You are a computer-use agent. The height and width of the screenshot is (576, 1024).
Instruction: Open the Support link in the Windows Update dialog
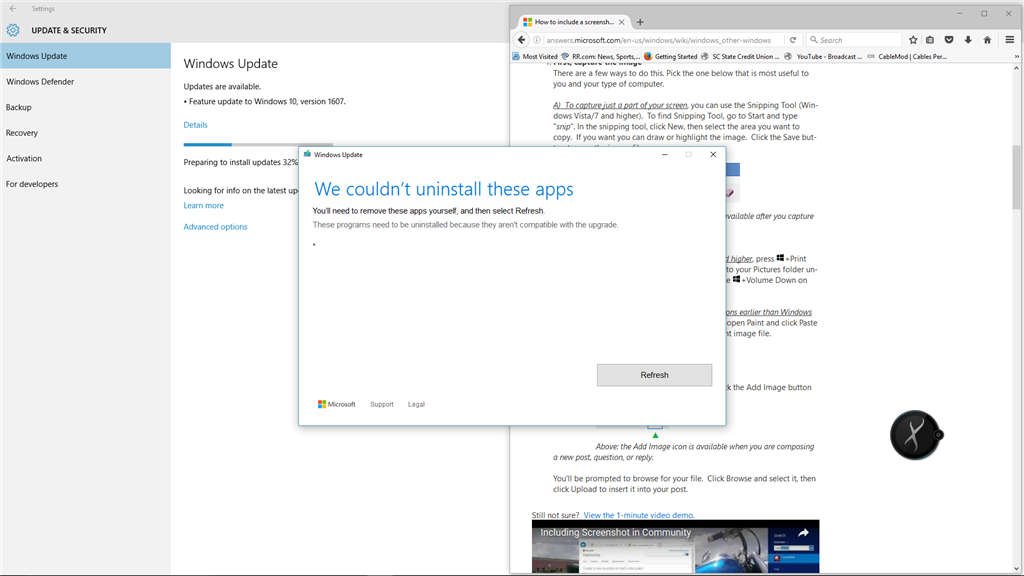tap(381, 404)
